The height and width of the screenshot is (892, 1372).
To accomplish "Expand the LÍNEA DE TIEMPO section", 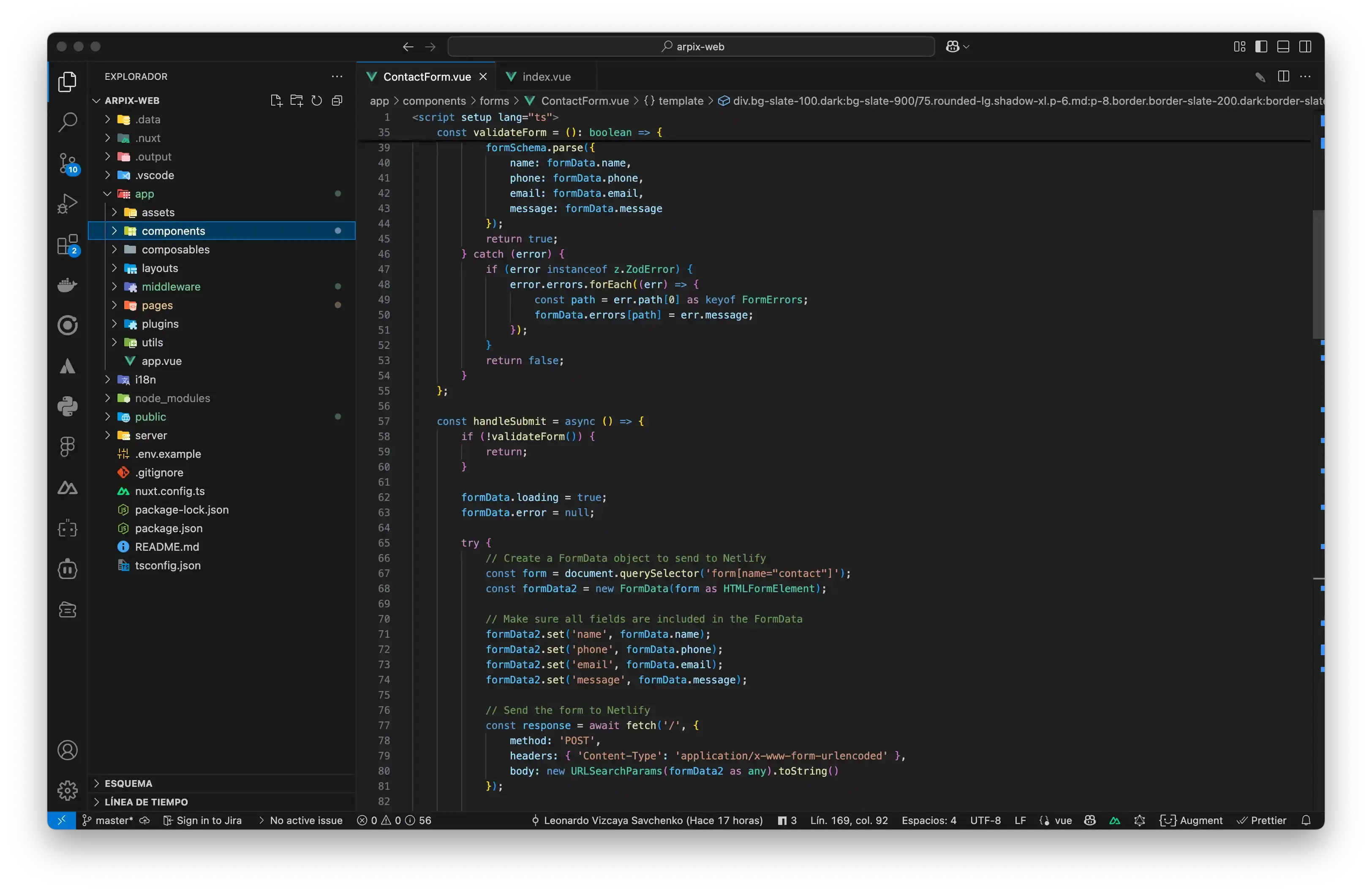I will [x=222, y=802].
